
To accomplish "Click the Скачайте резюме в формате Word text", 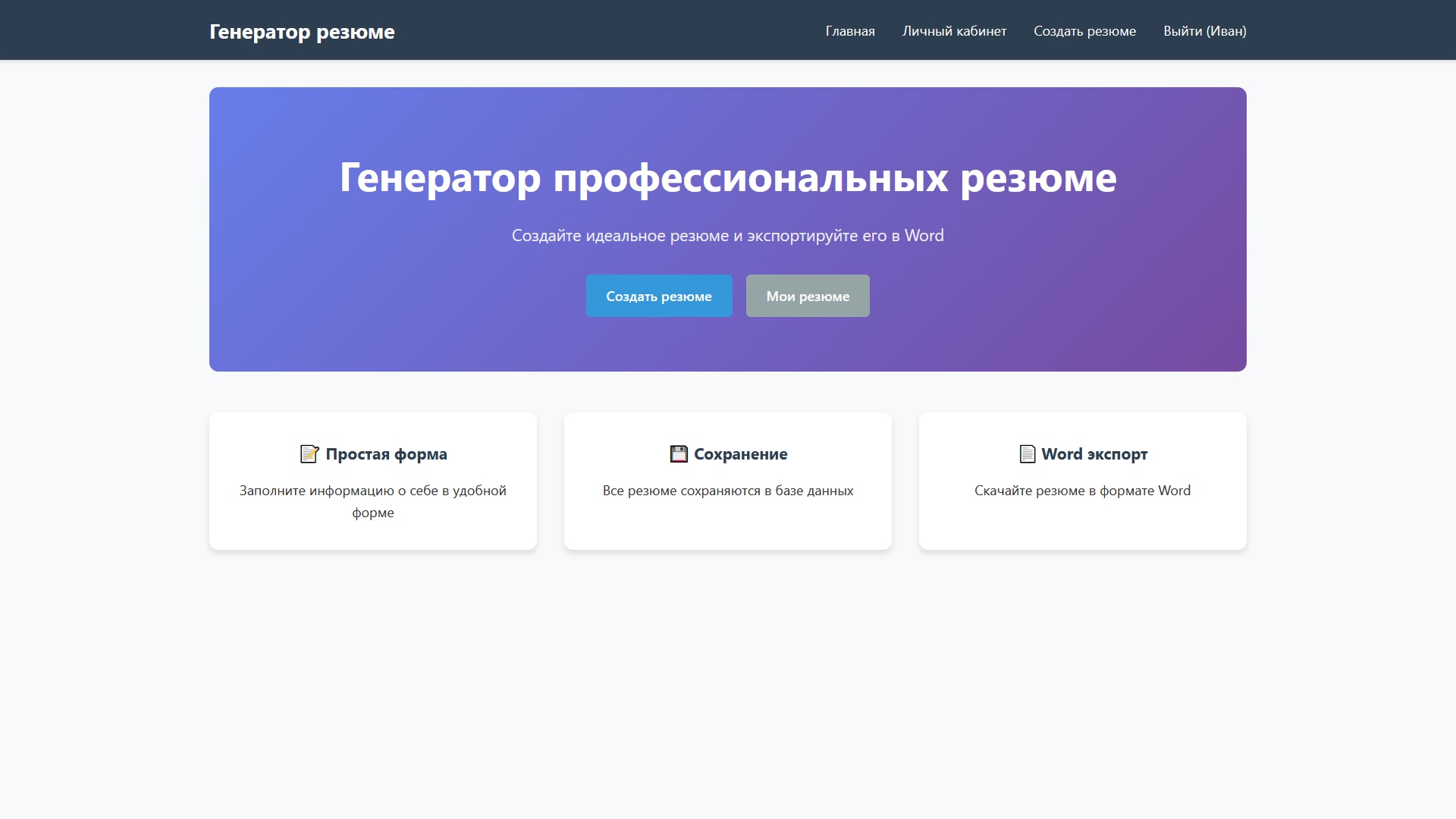I will (1082, 491).
